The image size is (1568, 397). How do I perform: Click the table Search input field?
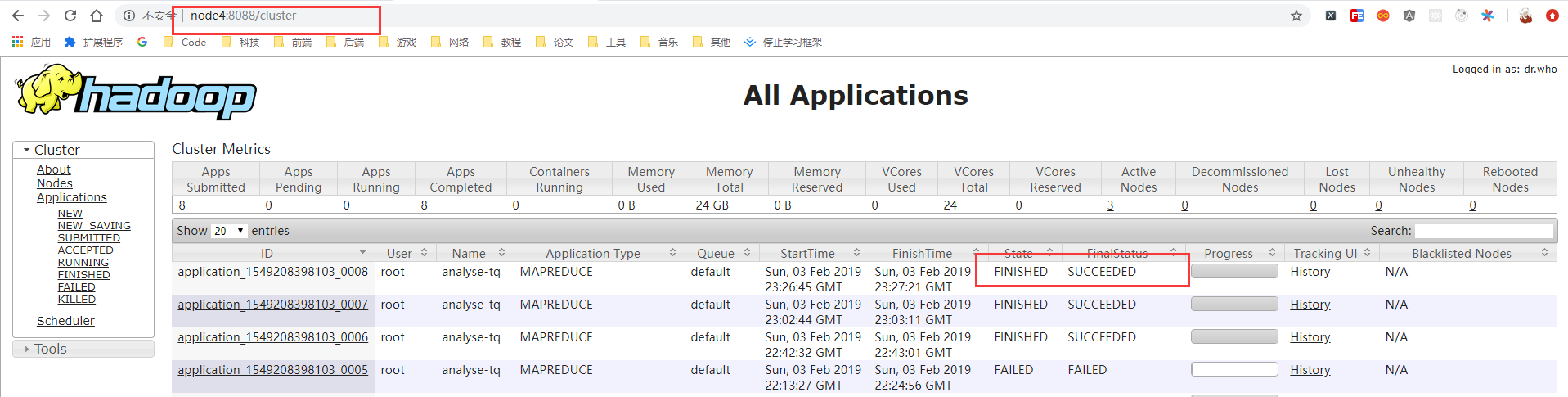[x=1485, y=231]
